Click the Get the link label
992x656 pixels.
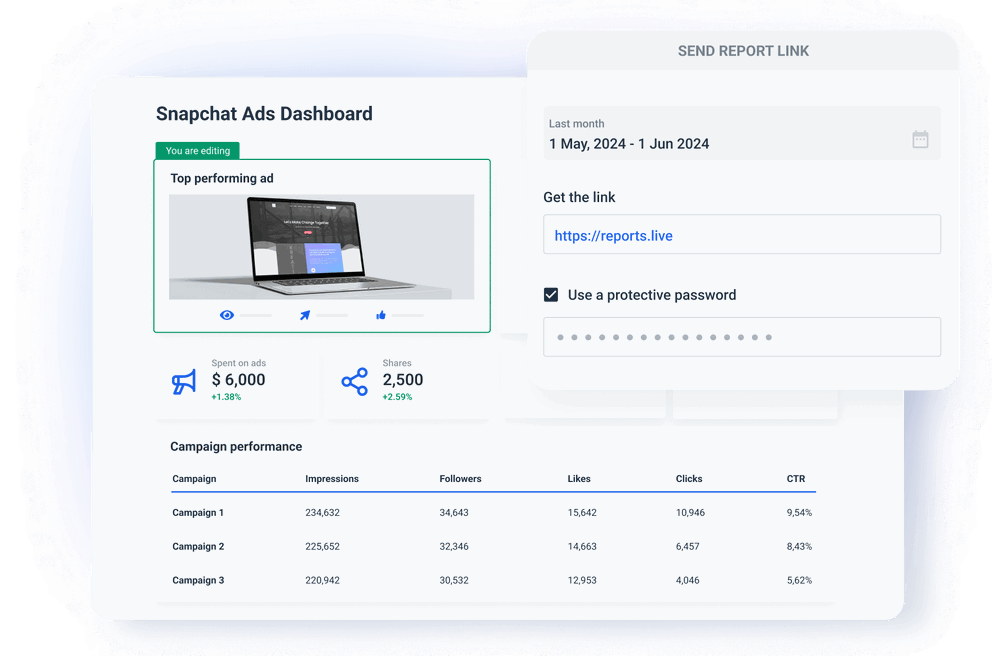[579, 197]
